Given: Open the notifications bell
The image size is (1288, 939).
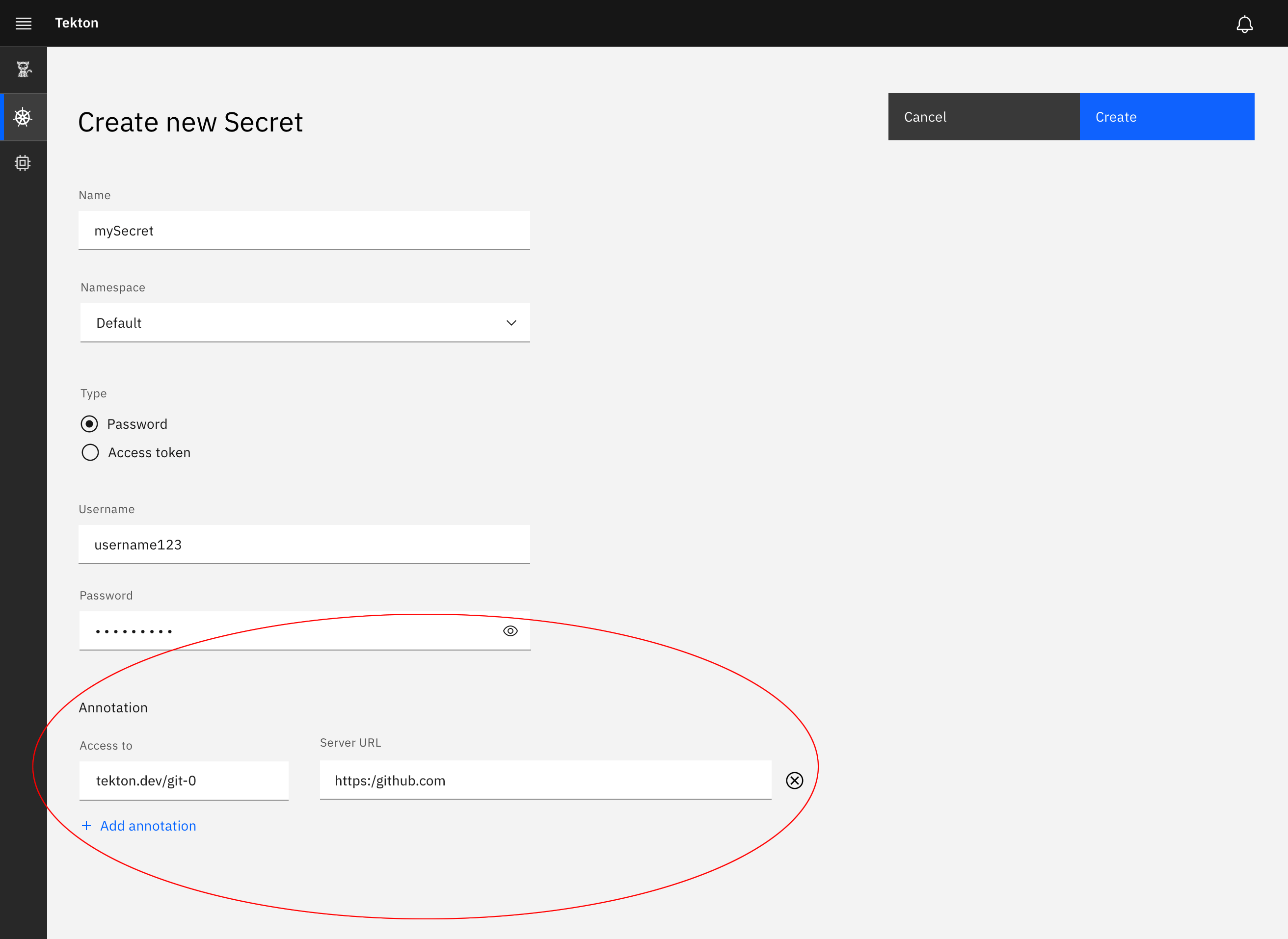Looking at the screenshot, I should click(1245, 24).
